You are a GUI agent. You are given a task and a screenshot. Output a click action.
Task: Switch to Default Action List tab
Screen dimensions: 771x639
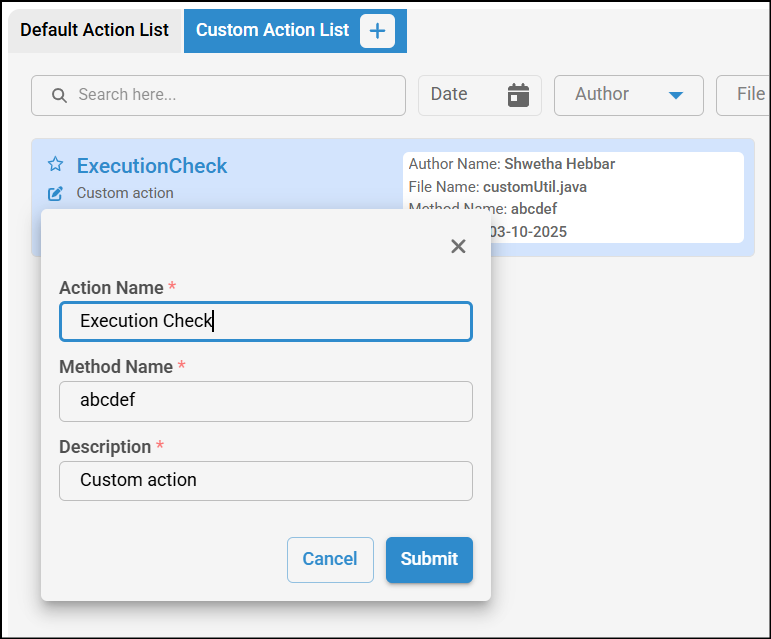94,30
